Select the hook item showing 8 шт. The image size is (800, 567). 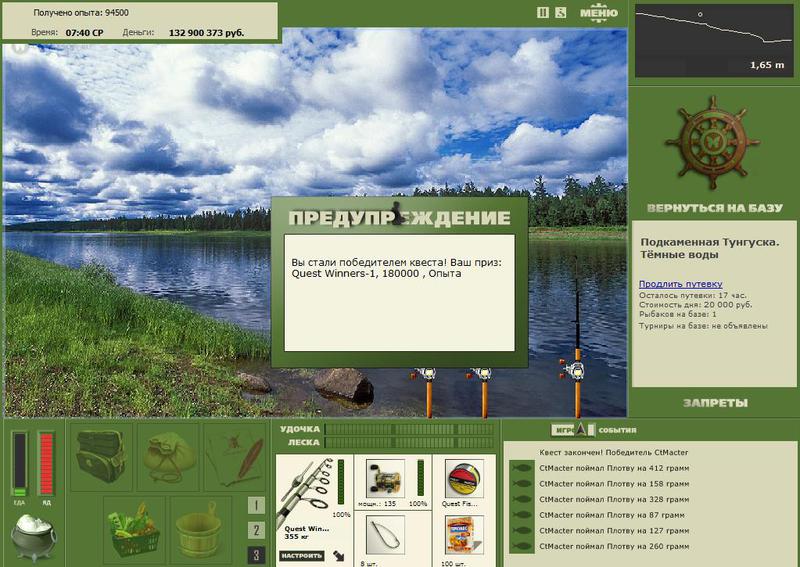[x=385, y=535]
